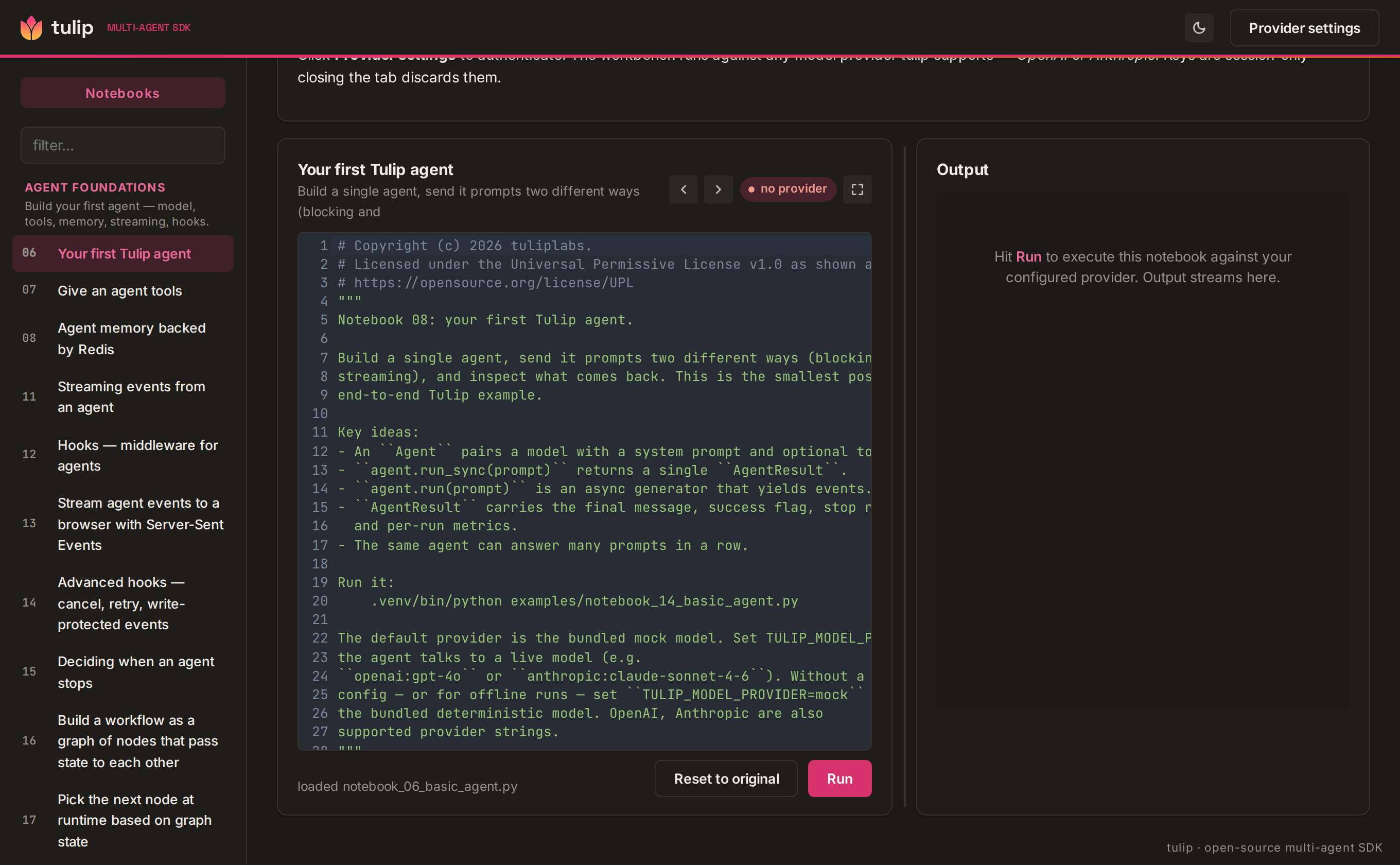Click the MULTI-AGENT SDK label
This screenshot has height=865, width=1400.
(x=149, y=27)
